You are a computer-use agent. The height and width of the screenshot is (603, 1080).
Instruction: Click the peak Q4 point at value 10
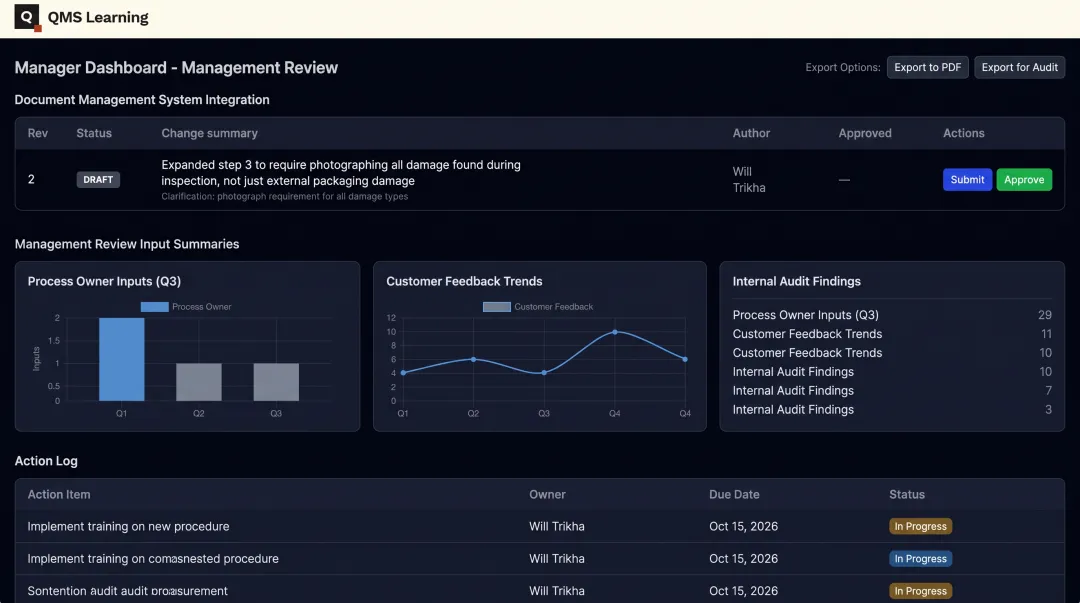point(614,332)
